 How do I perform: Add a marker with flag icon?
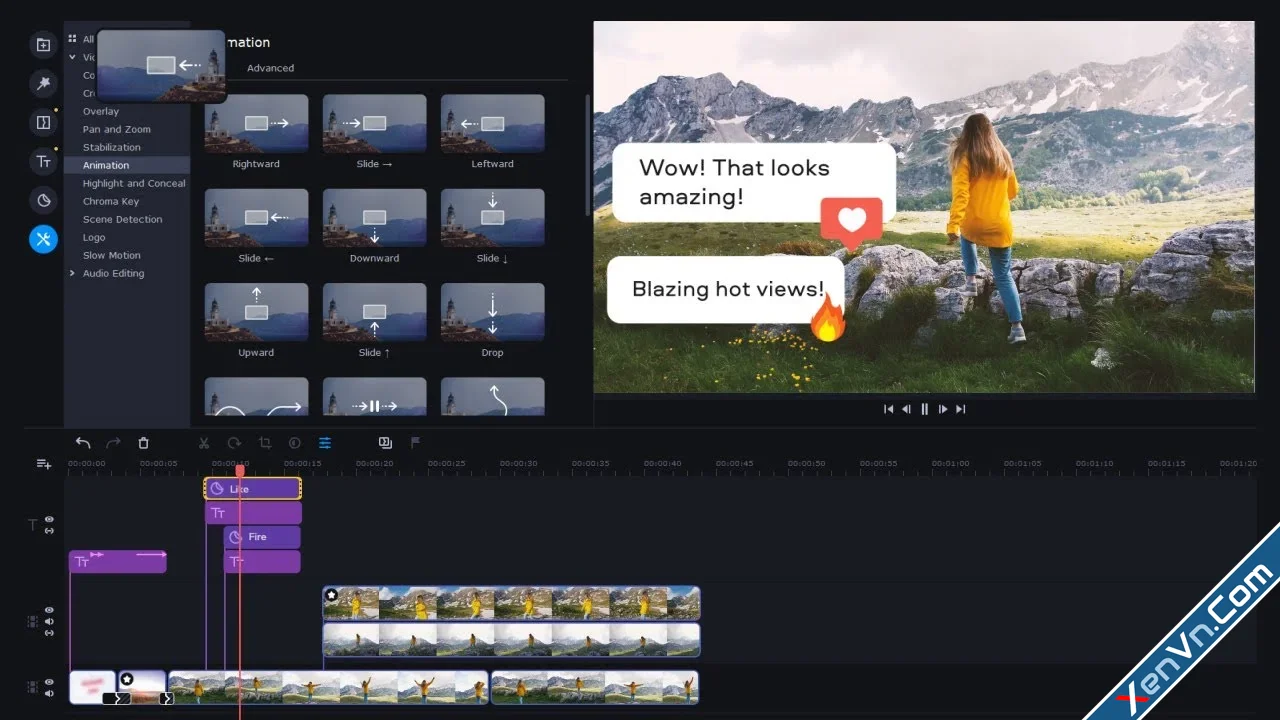pos(415,443)
